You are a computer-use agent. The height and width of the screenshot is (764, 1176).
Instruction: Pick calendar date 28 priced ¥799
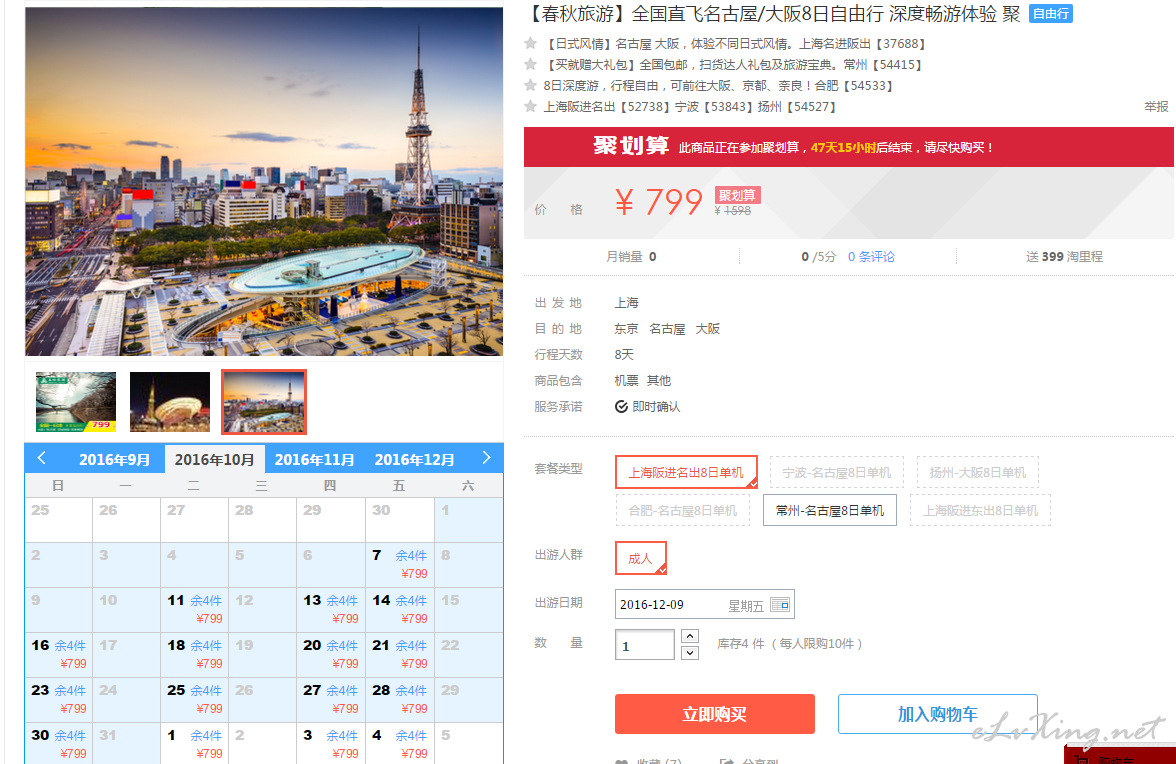pyautogui.click(x=400, y=700)
